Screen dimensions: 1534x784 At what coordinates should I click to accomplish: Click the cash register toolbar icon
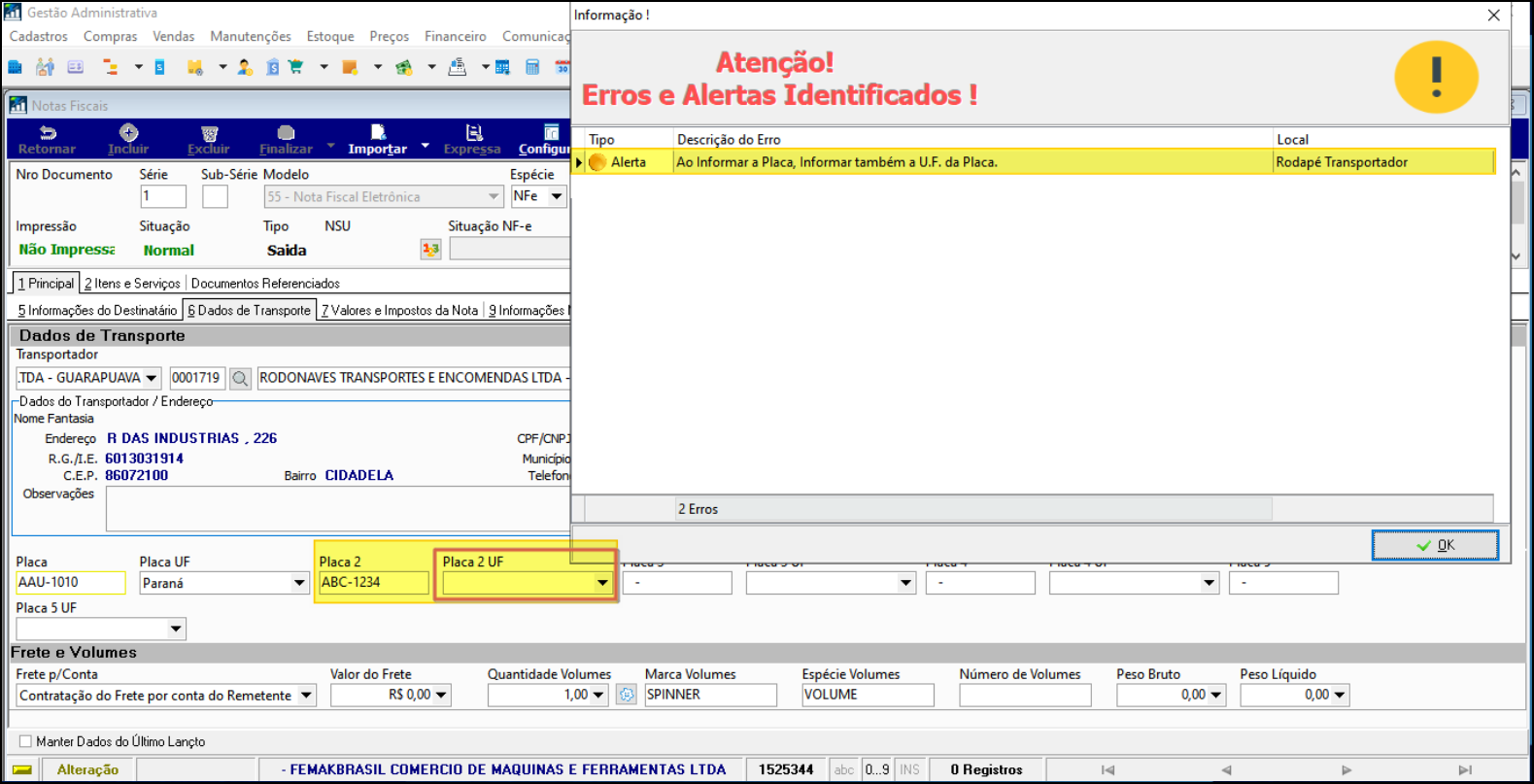(457, 67)
